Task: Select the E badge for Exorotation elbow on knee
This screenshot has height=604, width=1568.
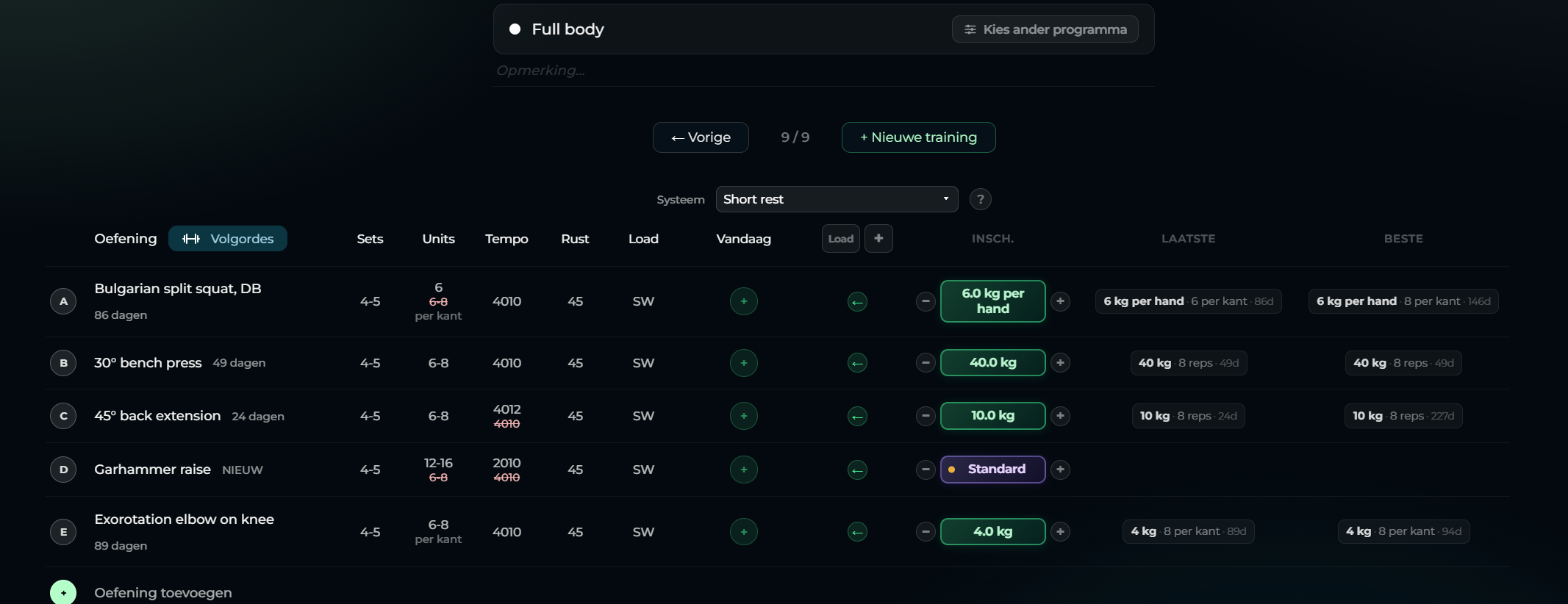Action: (63, 532)
